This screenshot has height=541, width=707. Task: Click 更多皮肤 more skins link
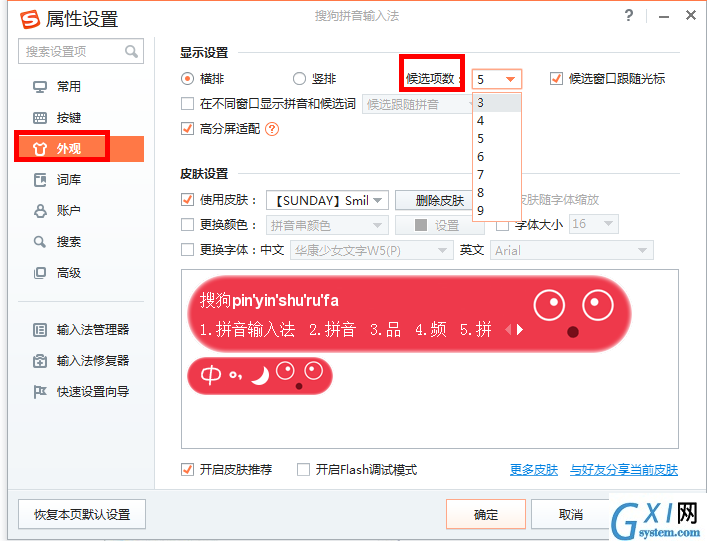[x=534, y=470]
